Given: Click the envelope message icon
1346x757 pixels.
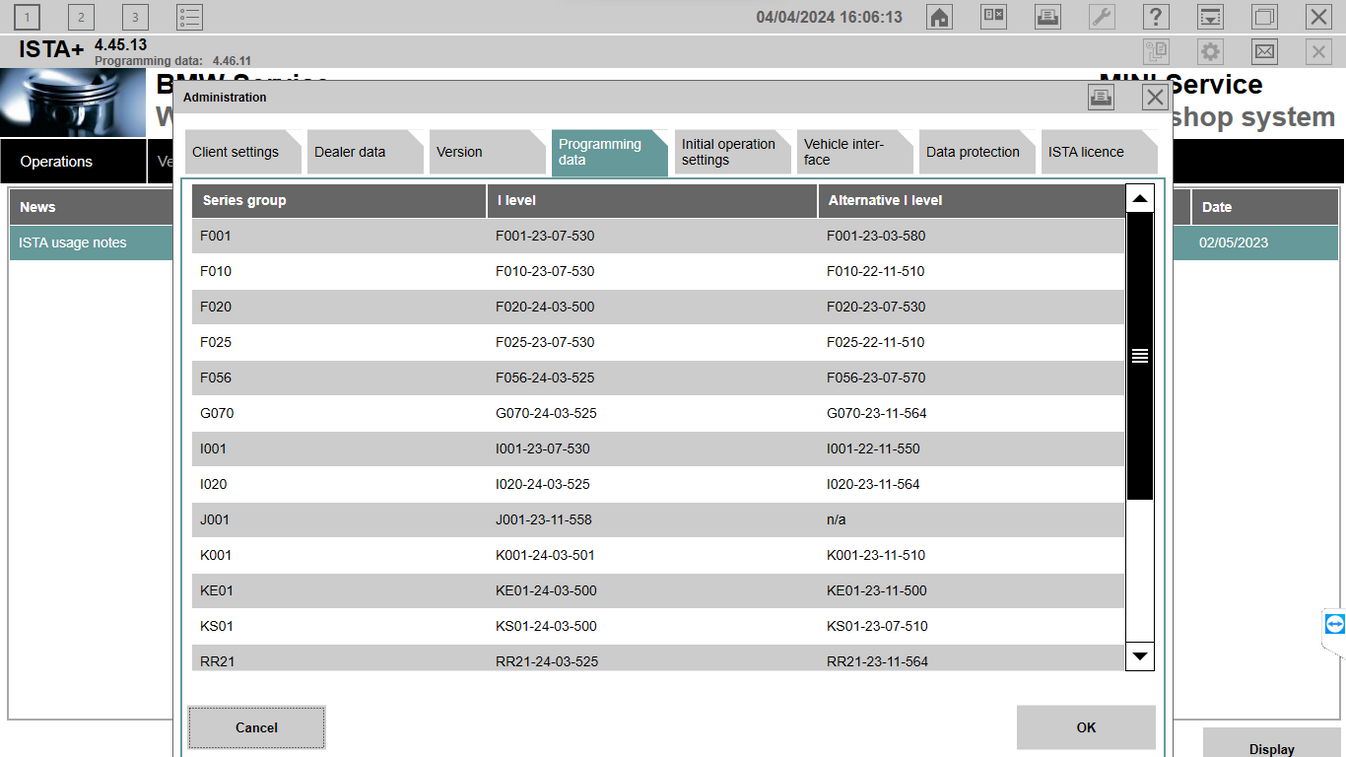Looking at the screenshot, I should click(1264, 51).
